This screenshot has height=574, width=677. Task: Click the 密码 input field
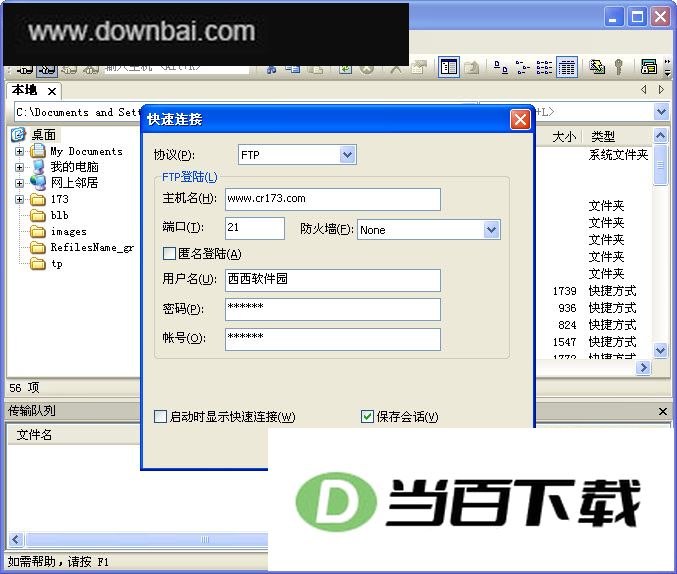332,309
